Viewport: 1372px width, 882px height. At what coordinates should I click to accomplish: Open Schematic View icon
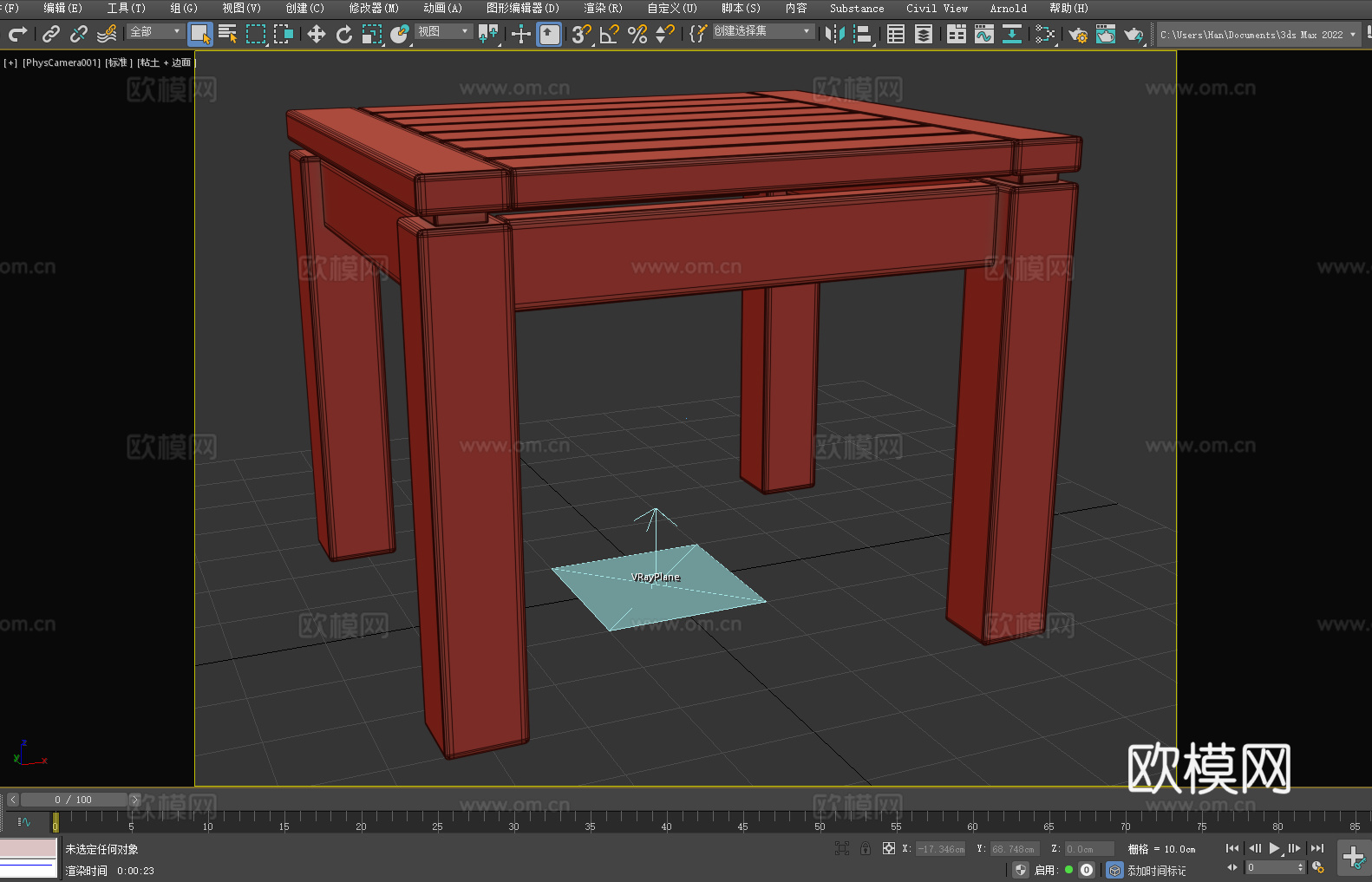pos(1012,34)
